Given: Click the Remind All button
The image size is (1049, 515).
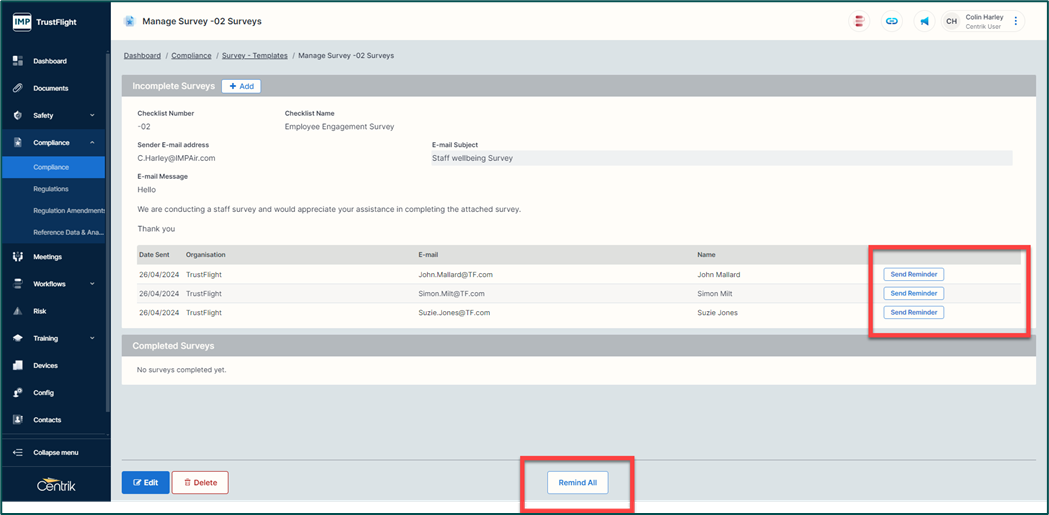Looking at the screenshot, I should (577, 482).
